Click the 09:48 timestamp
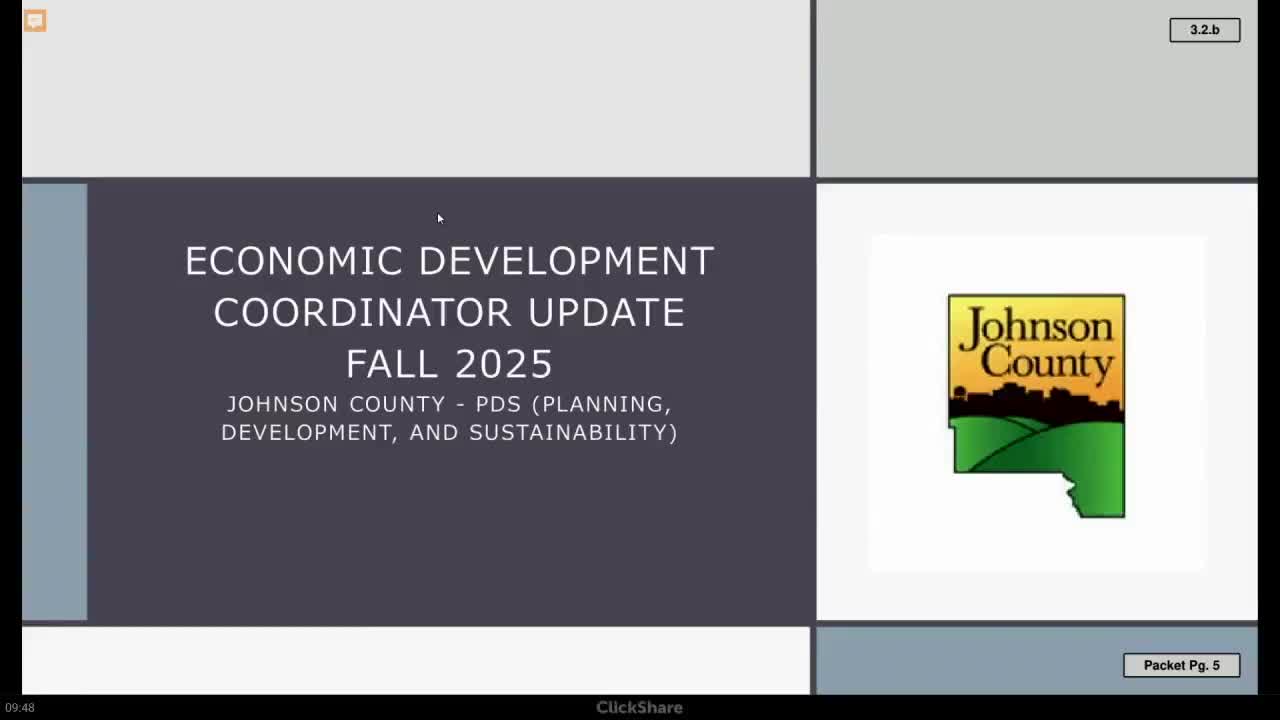The image size is (1280, 720). click(20, 708)
